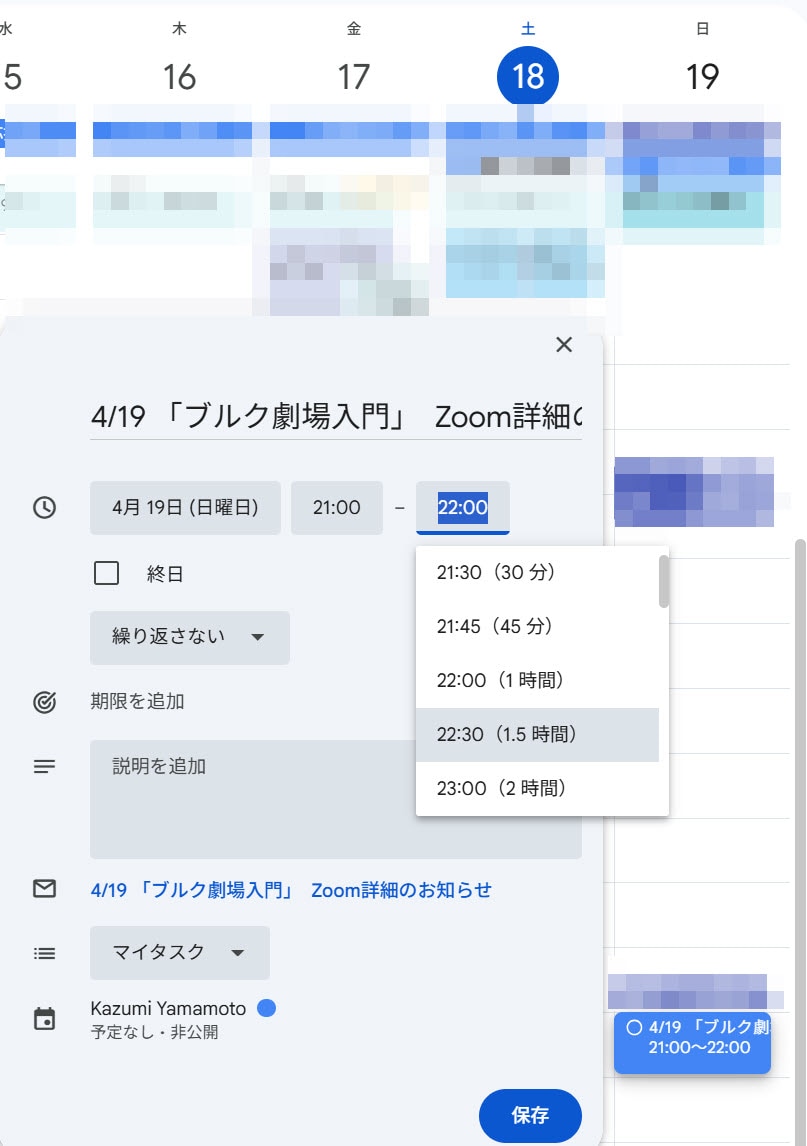Open the 繰り返さない repeat dropdown
This screenshot has height=1146, width=807.
click(x=189, y=638)
